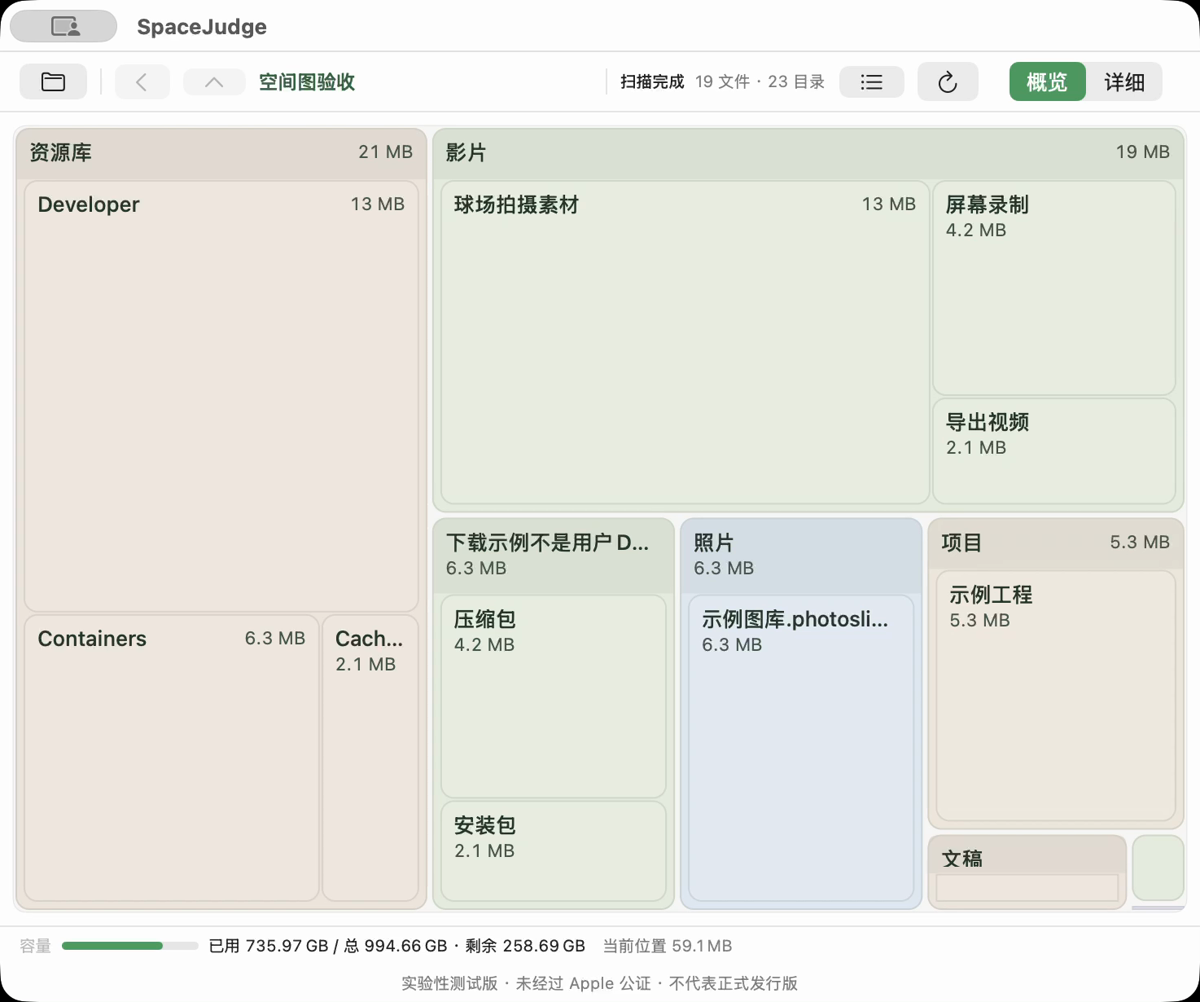
Task: Click the 19 MB size of 影片
Action: click(x=1142, y=152)
